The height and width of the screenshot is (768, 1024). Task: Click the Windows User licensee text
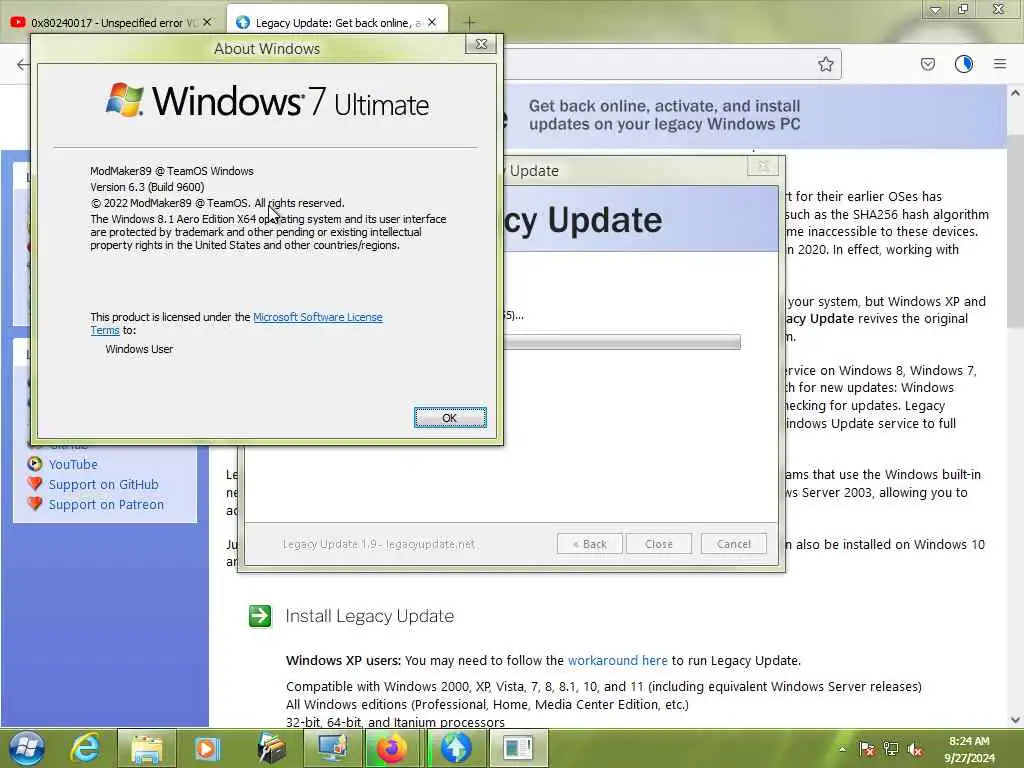point(139,349)
